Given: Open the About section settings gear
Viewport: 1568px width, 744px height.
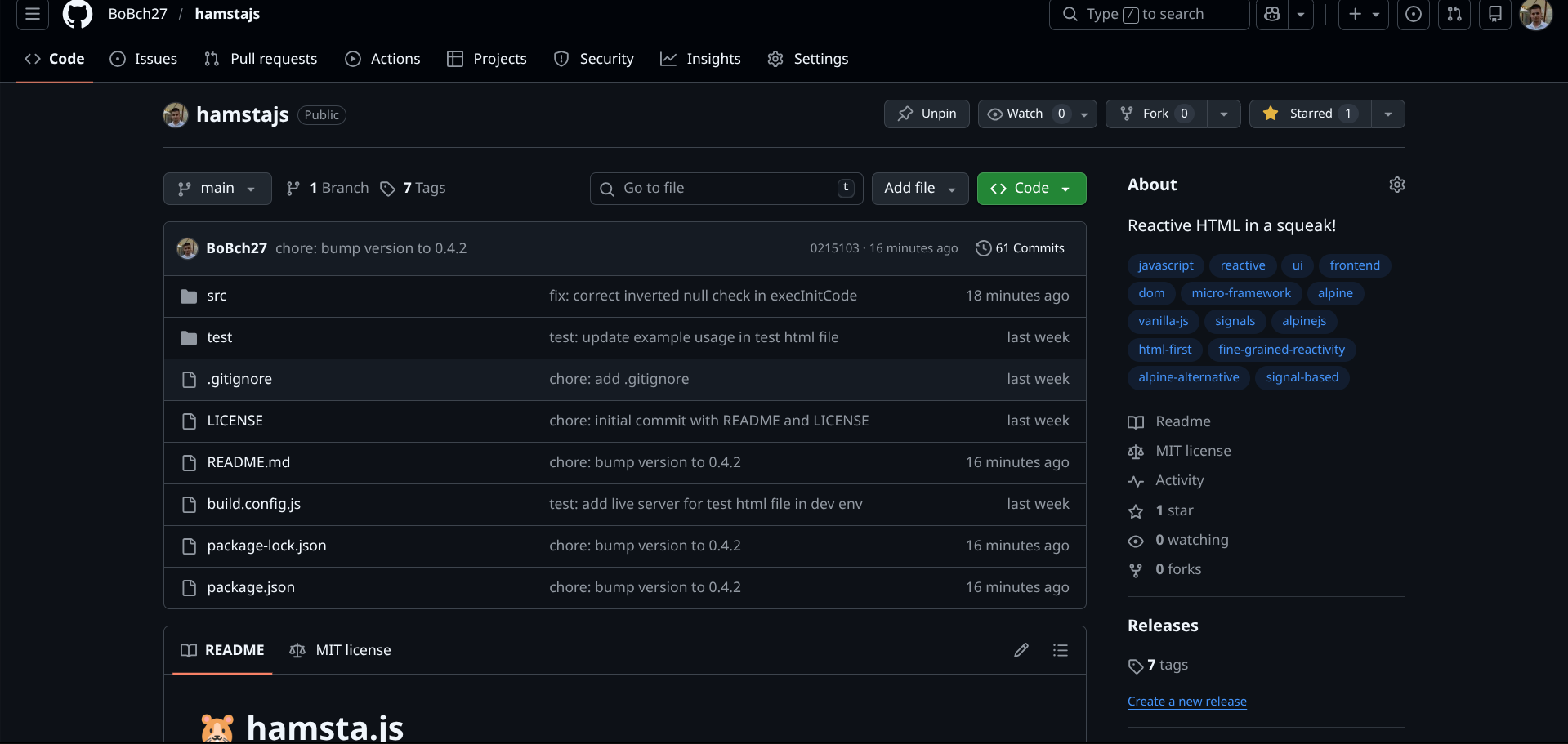Looking at the screenshot, I should 1396,185.
